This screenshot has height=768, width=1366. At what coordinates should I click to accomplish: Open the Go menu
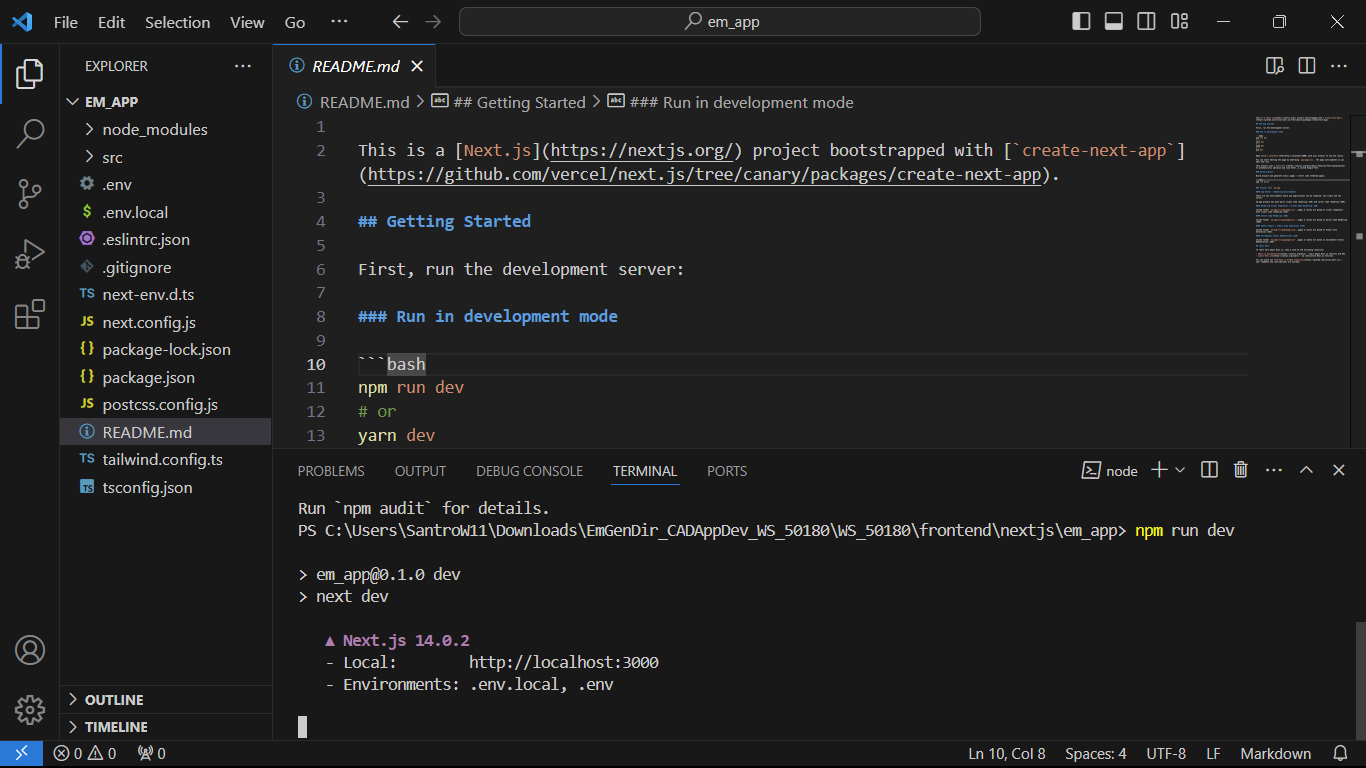[x=295, y=22]
